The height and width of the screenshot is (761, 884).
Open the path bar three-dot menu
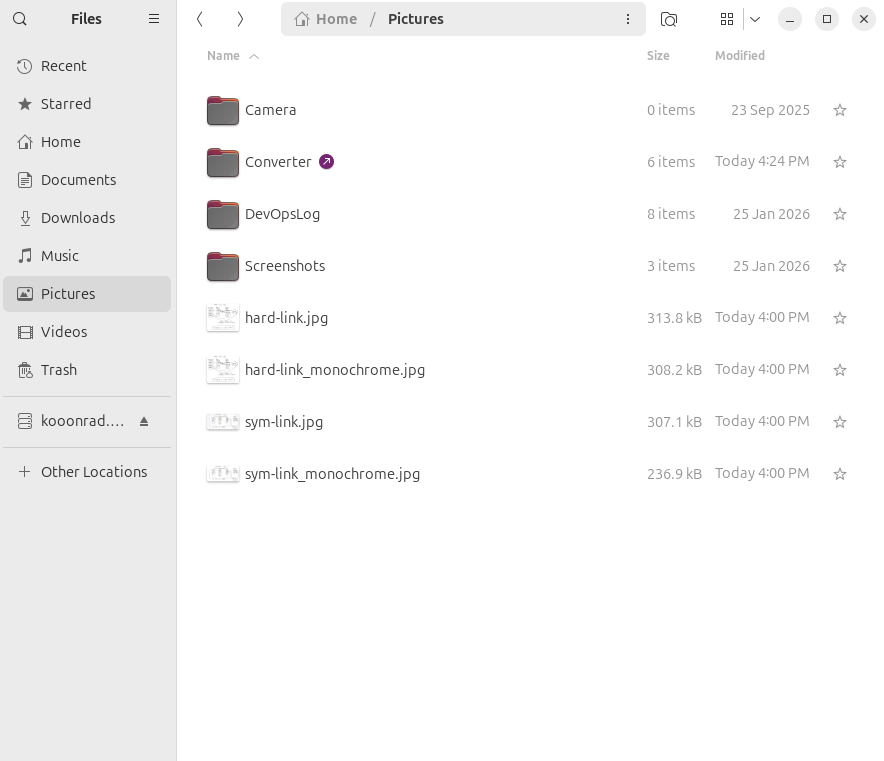click(627, 19)
